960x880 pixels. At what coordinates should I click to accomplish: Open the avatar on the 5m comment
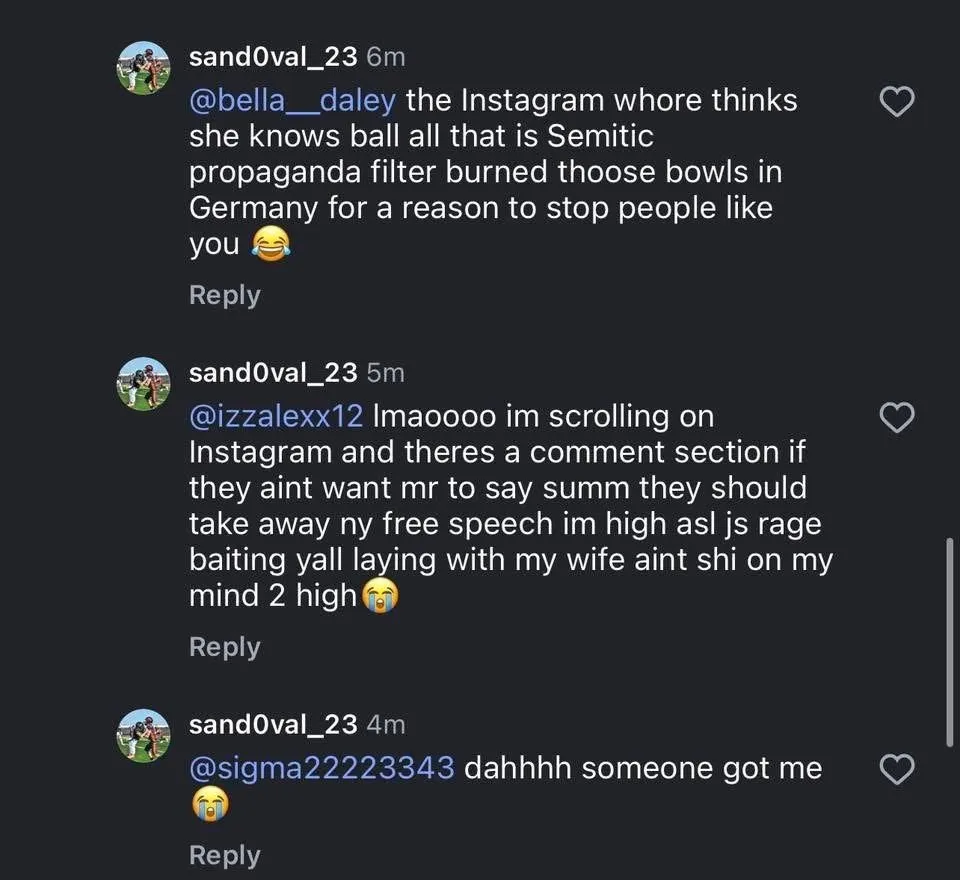145,384
